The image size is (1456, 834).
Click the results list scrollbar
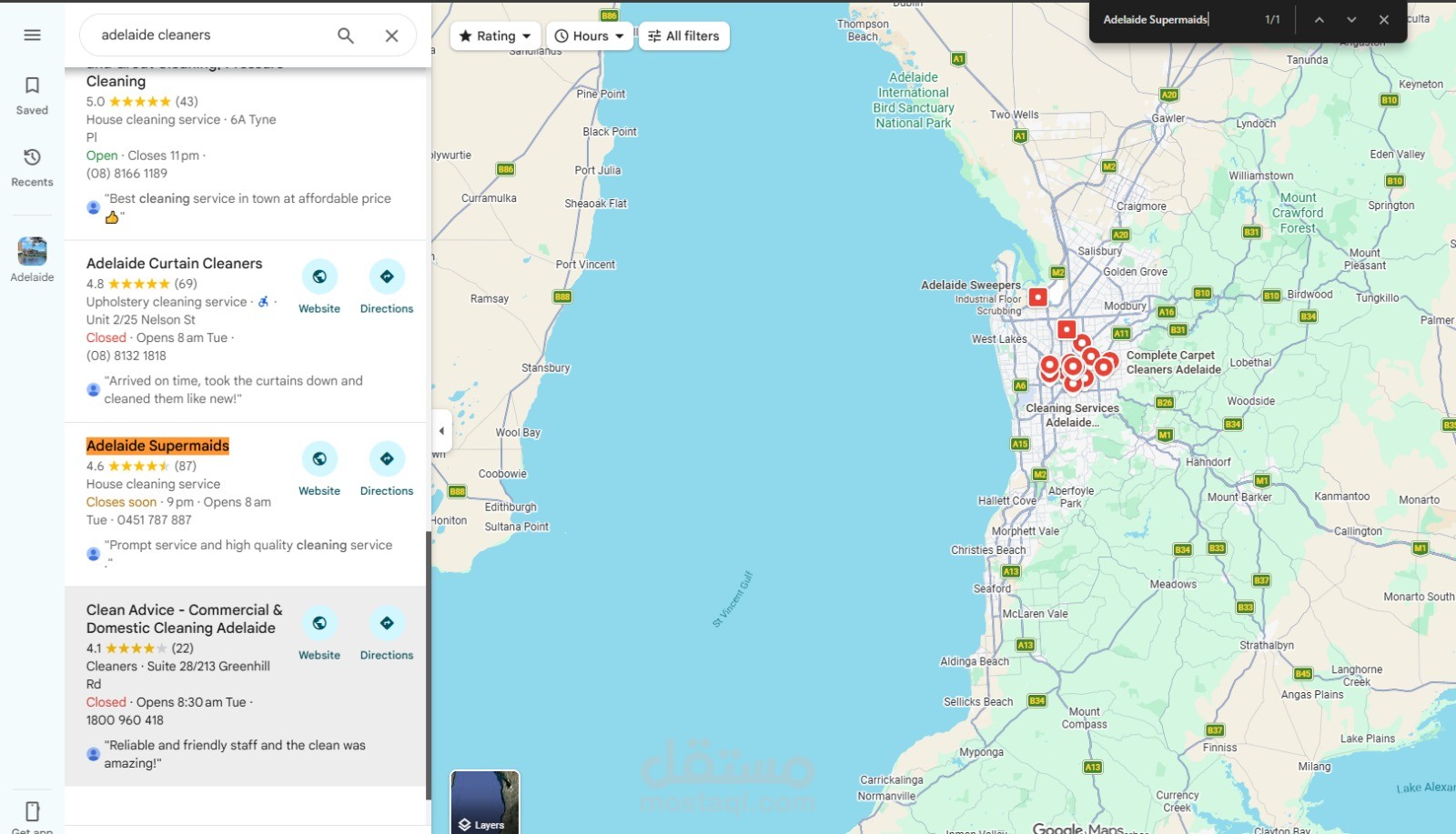tap(428, 664)
